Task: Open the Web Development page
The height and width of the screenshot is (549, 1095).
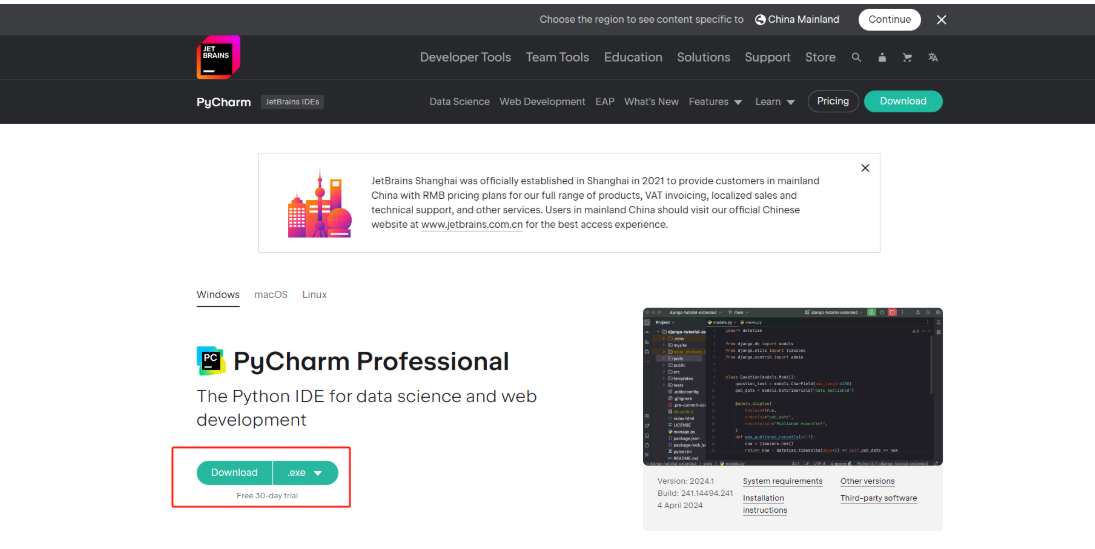Action: pos(542,101)
